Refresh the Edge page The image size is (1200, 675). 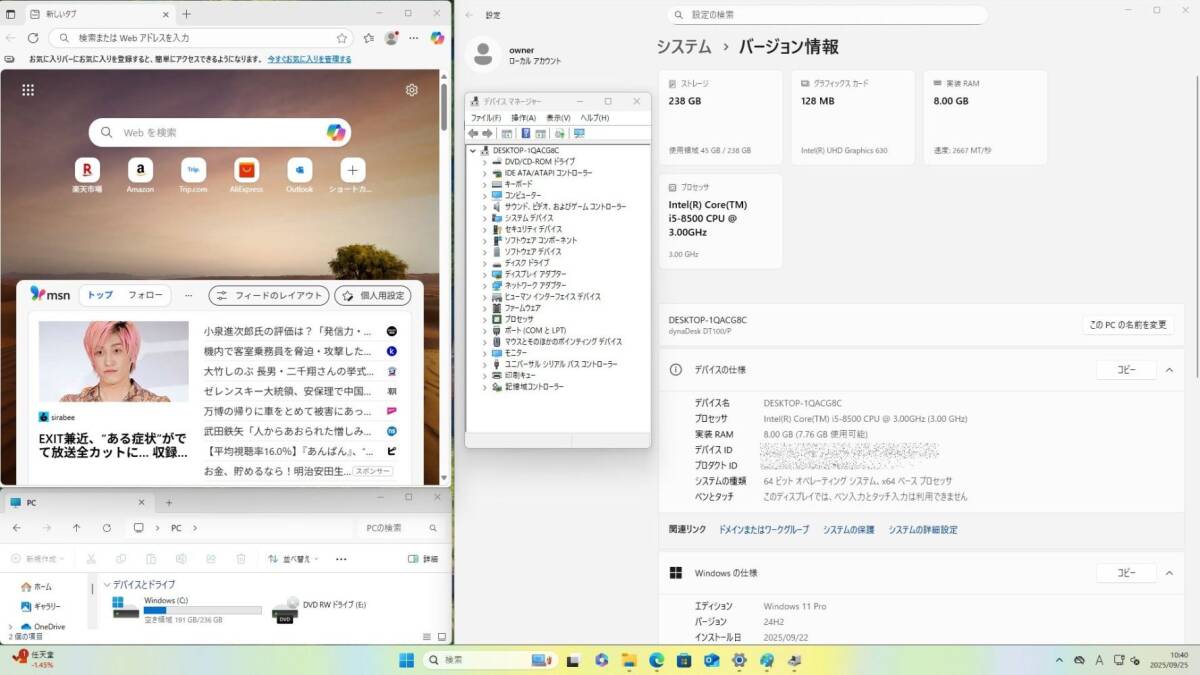pos(33,38)
